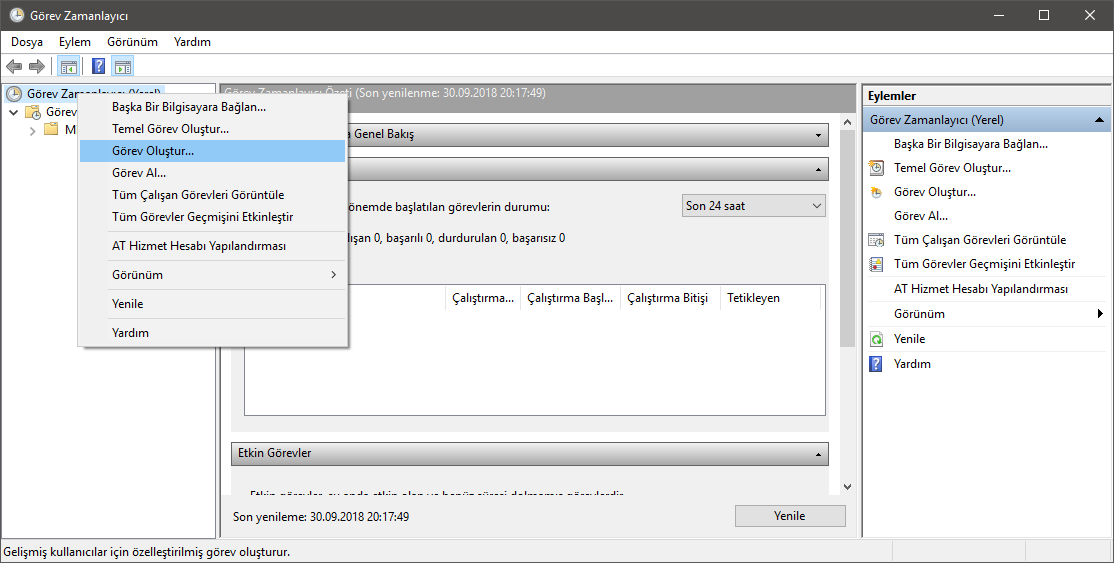The height and width of the screenshot is (563, 1114).
Task: Click Görev Al... in Eylemler pane
Action: click(x=921, y=215)
